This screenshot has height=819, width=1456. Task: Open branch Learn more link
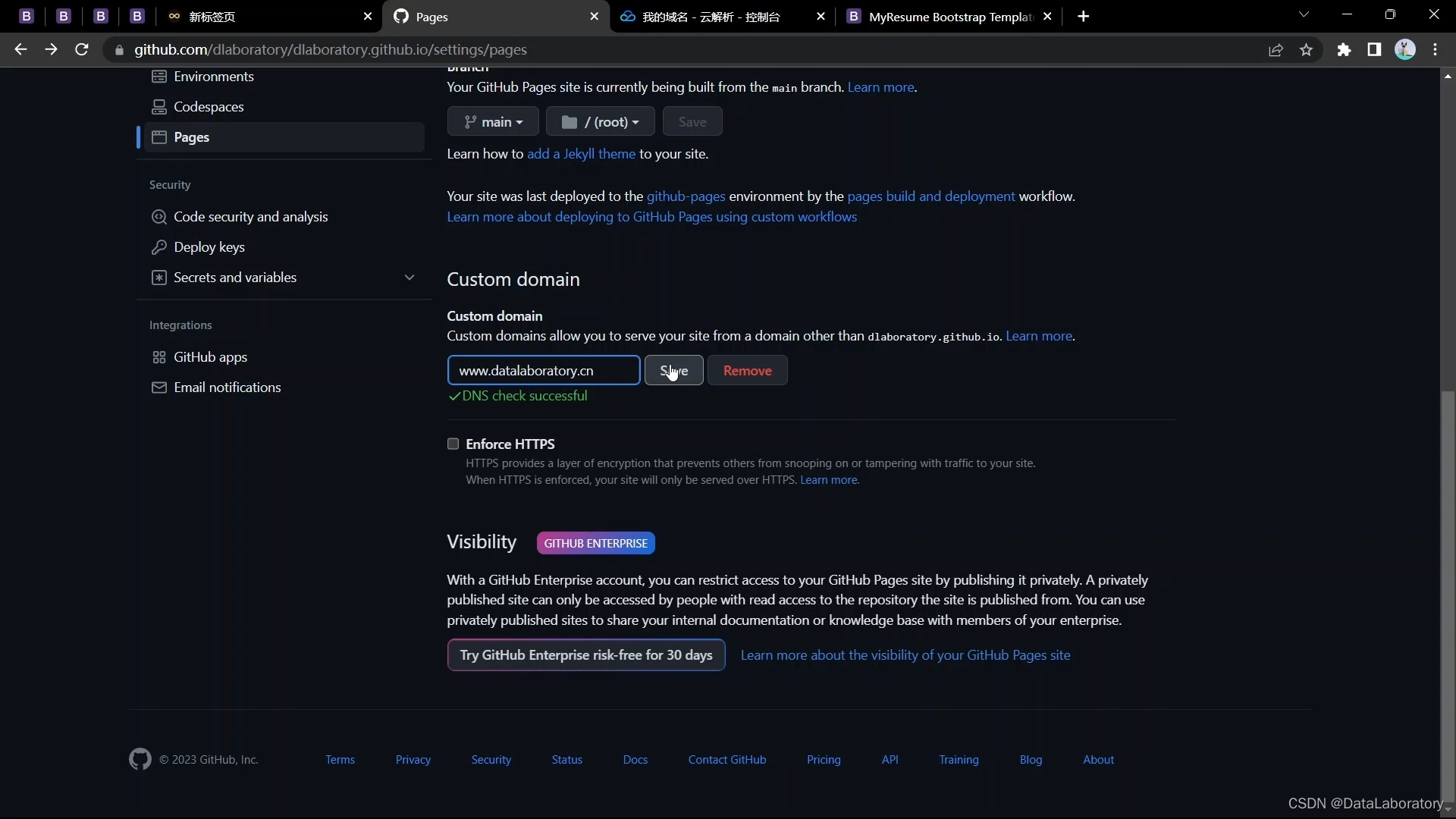click(880, 87)
